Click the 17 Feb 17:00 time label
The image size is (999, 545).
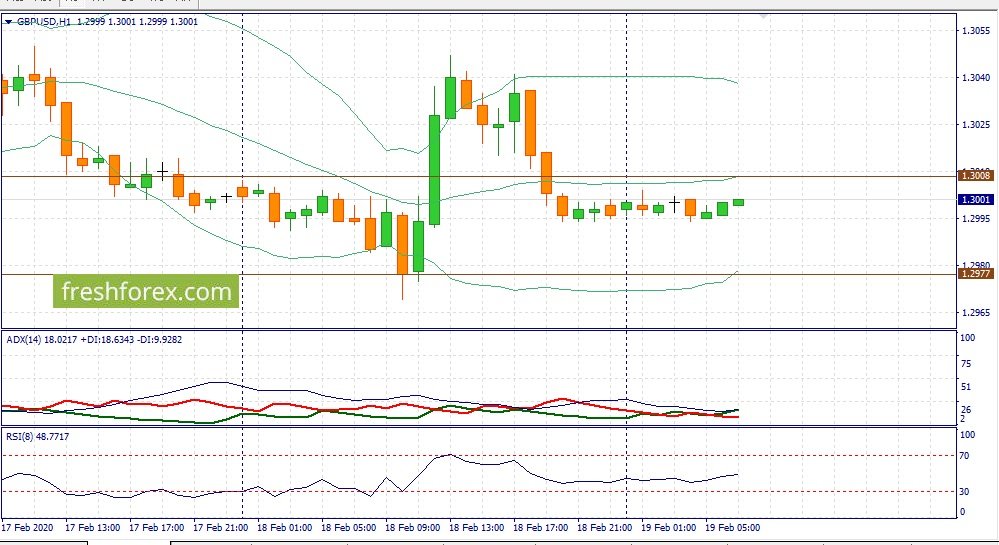[157, 528]
